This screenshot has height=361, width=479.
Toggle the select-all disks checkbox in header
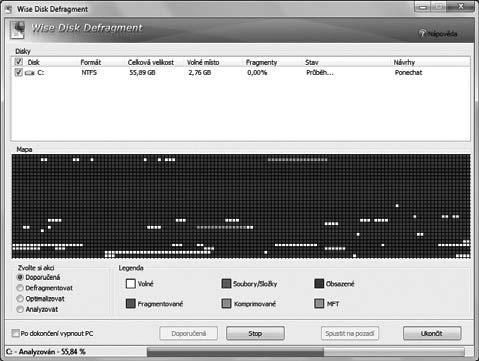[x=19, y=62]
